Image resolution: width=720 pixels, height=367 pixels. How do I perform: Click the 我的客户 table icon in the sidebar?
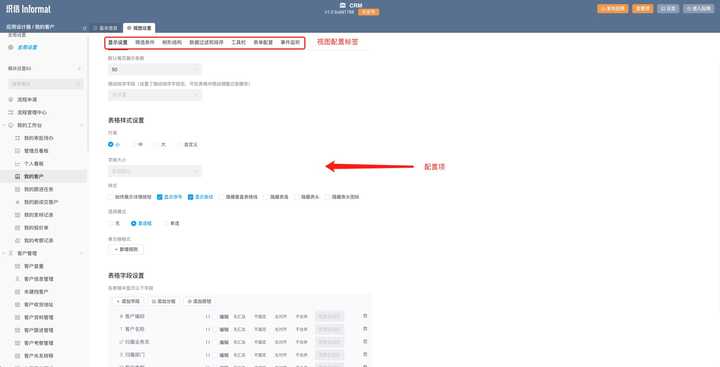[17, 177]
